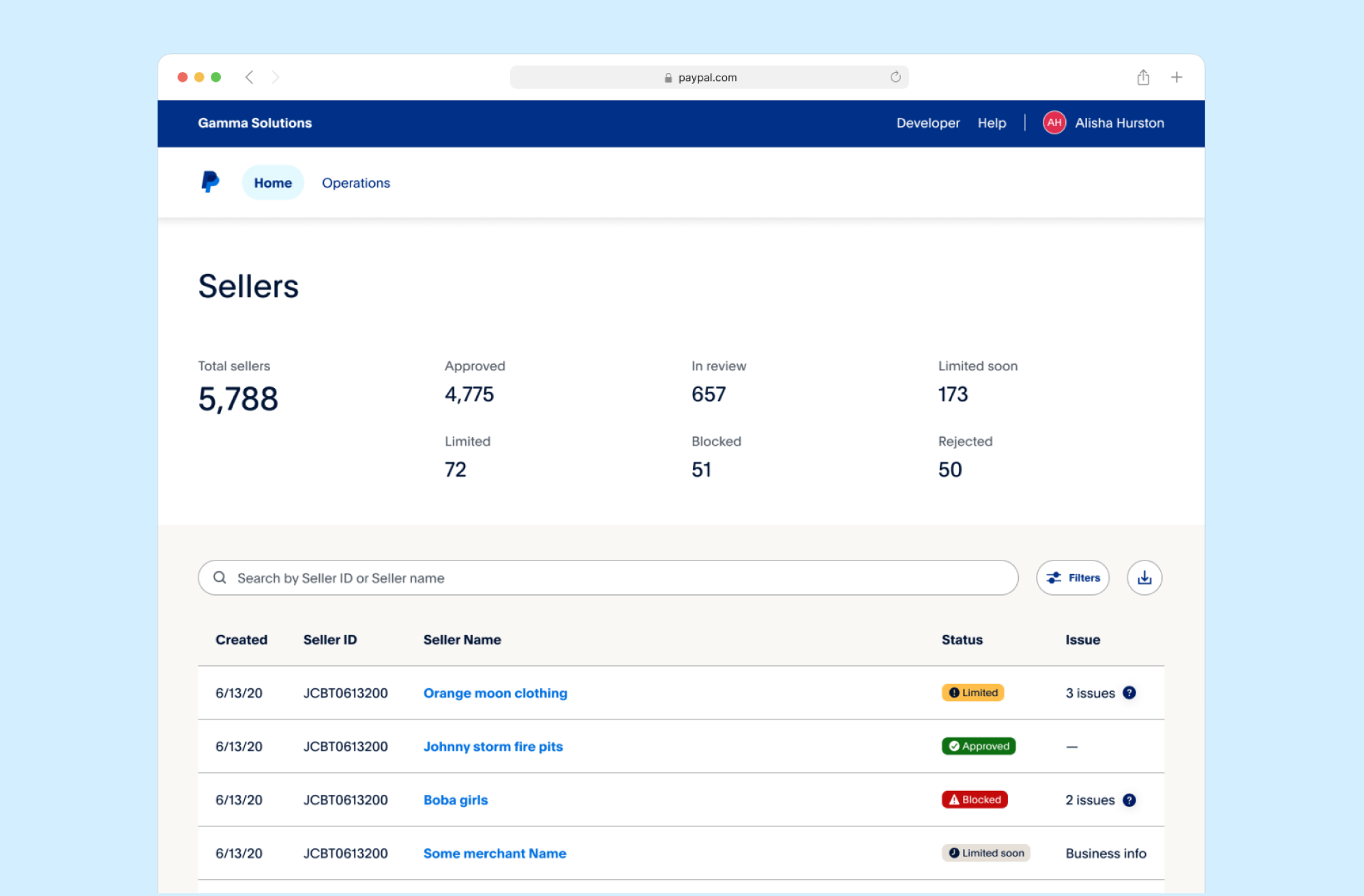The width and height of the screenshot is (1364, 896).
Task: Sort by the Seller ID column header
Action: point(330,640)
